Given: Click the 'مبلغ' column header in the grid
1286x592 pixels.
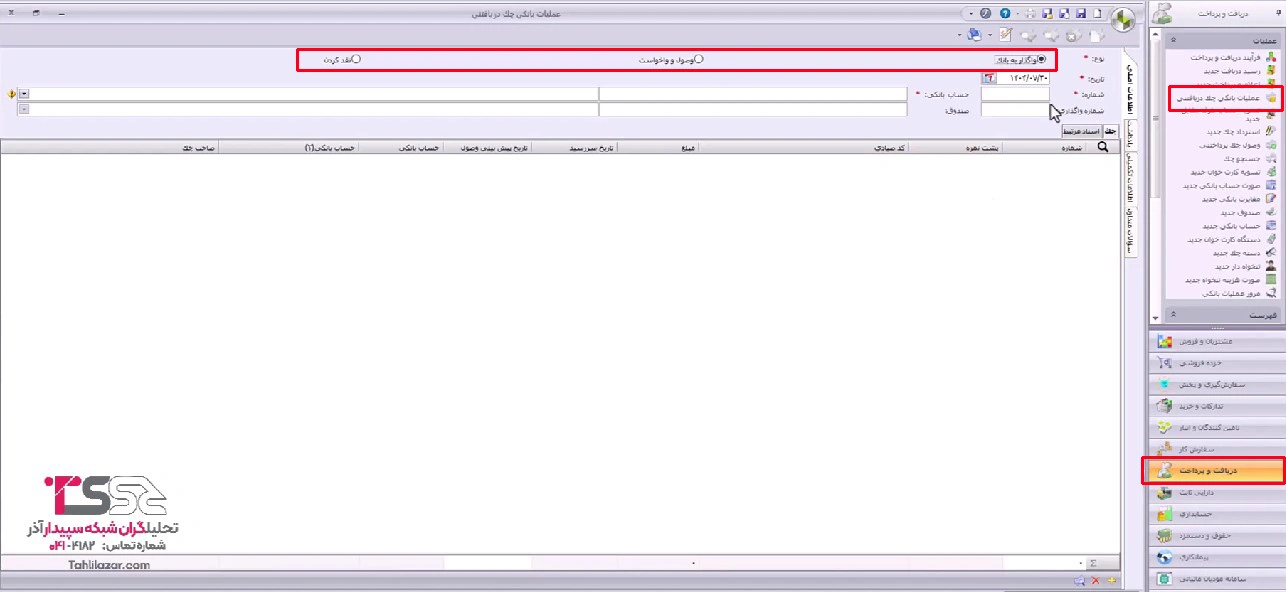Looking at the screenshot, I should coord(658,147).
